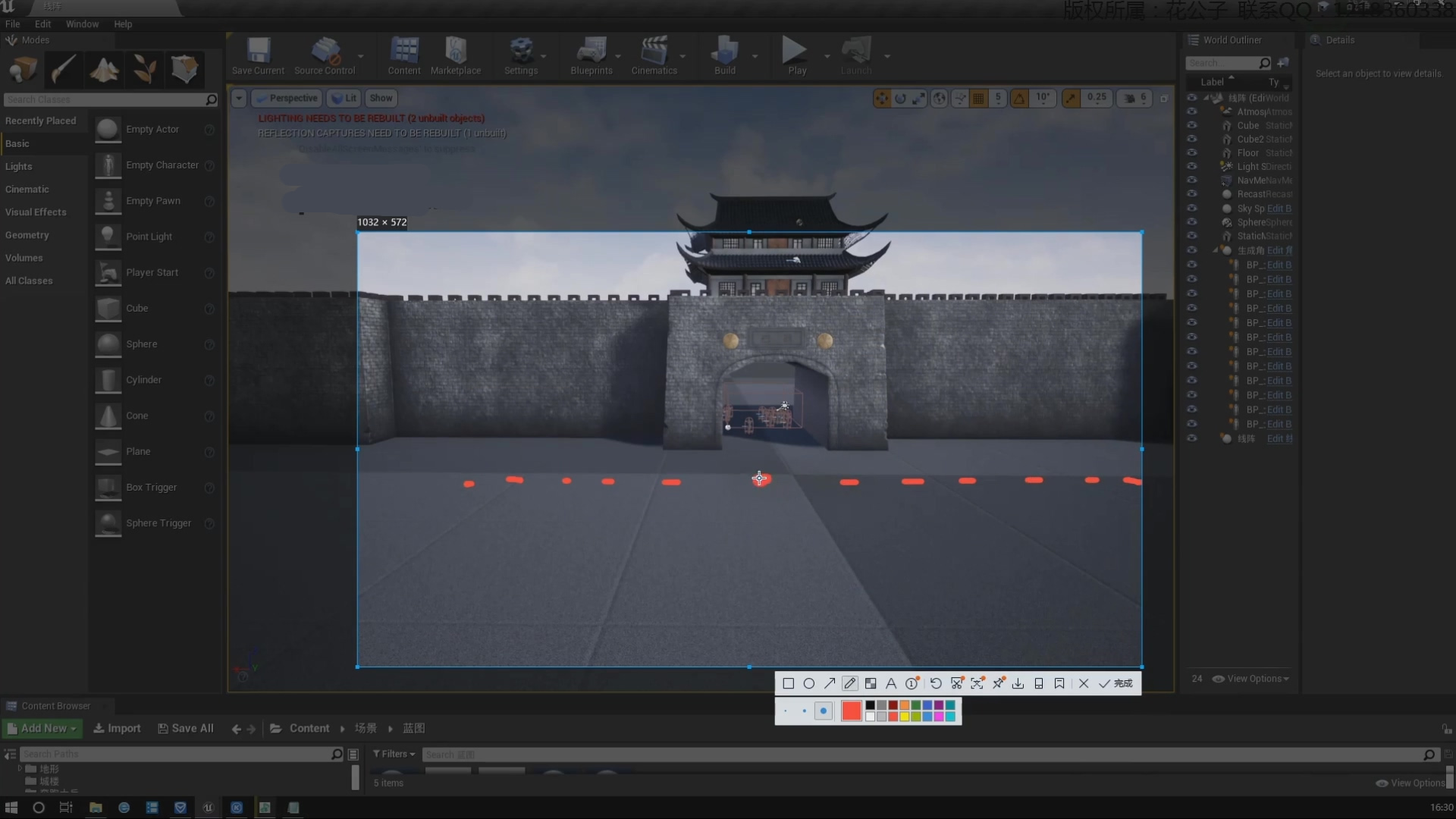Toggle grid snapping in viewport
Screen dimensions: 1456x819
point(978,99)
